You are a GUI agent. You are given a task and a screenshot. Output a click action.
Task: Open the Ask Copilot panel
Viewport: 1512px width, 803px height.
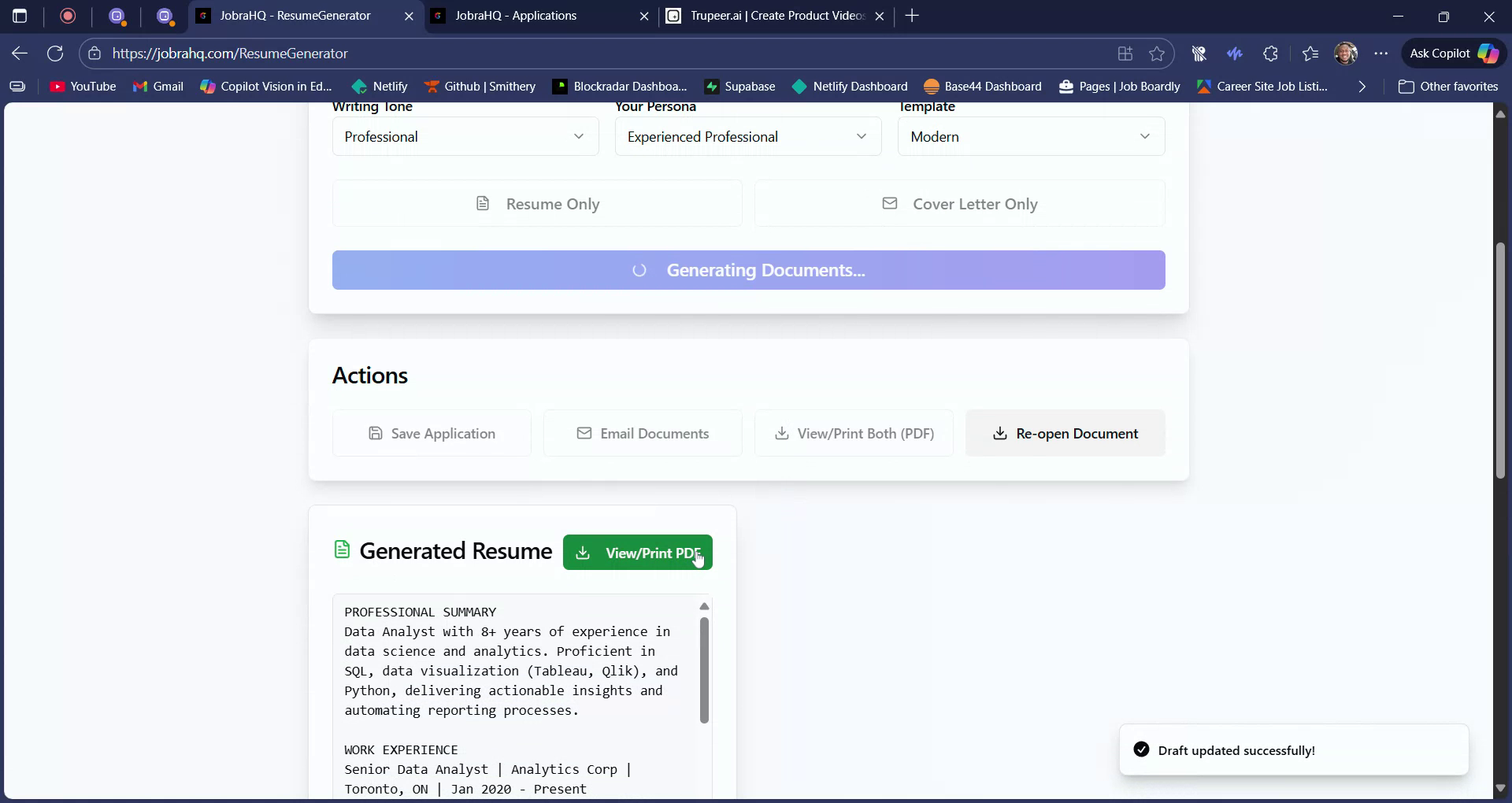(x=1451, y=53)
